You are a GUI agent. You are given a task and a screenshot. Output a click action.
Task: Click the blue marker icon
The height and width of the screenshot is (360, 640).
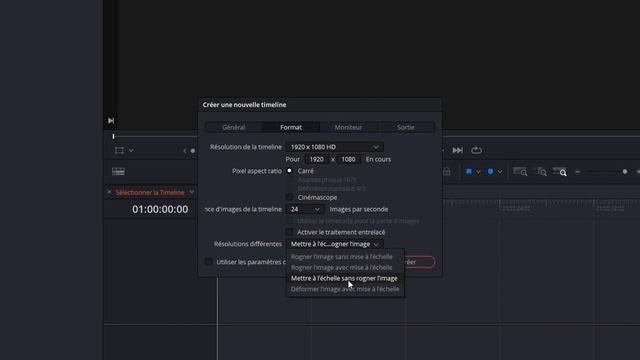pos(490,171)
